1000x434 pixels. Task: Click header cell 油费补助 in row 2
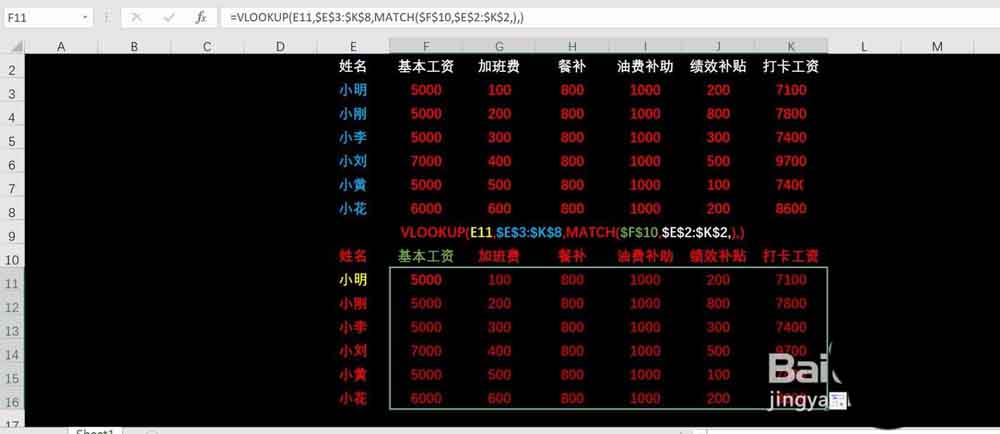coord(645,67)
